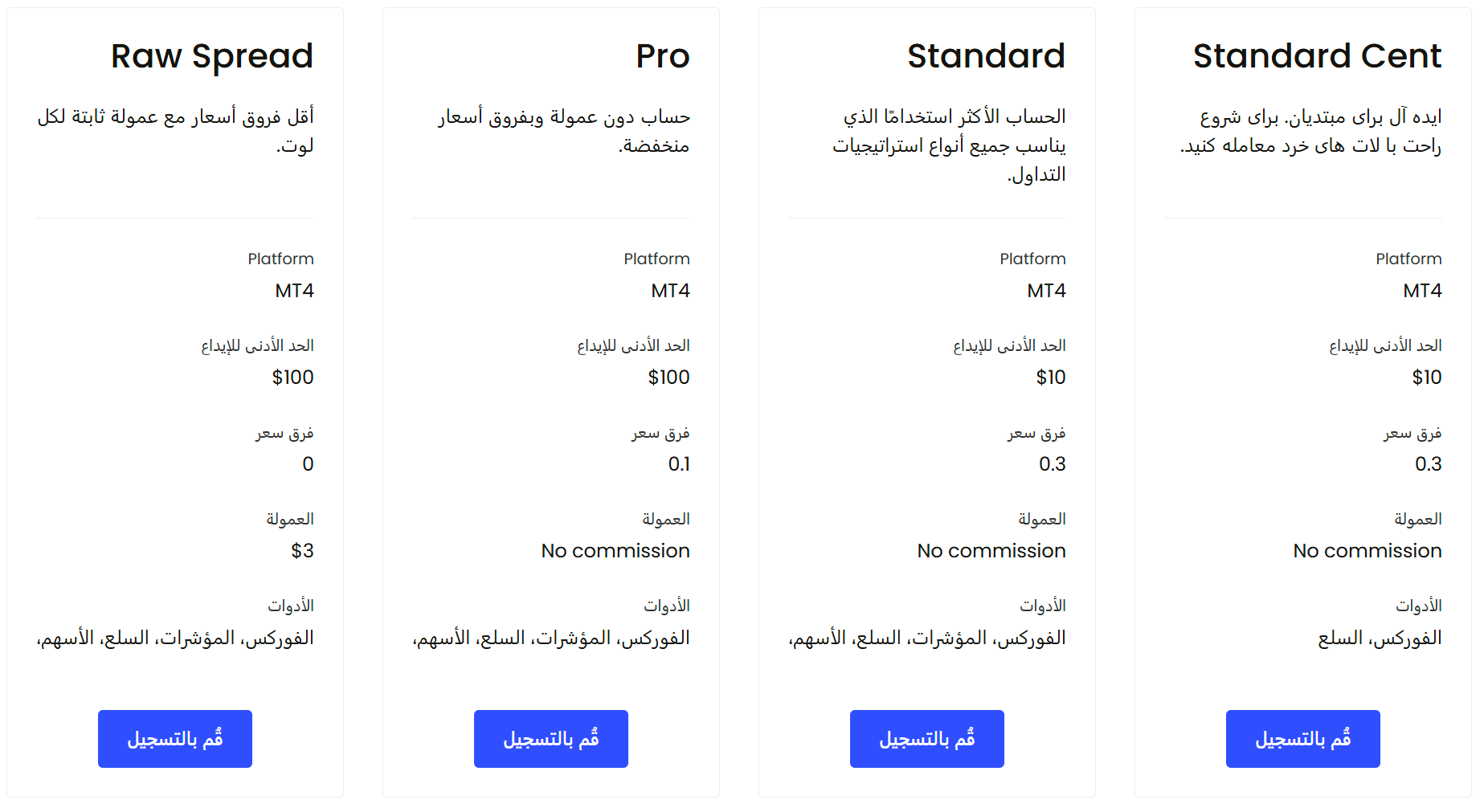
Task: Click the 0.3 spread value in Standard Cent
Action: tap(1429, 464)
